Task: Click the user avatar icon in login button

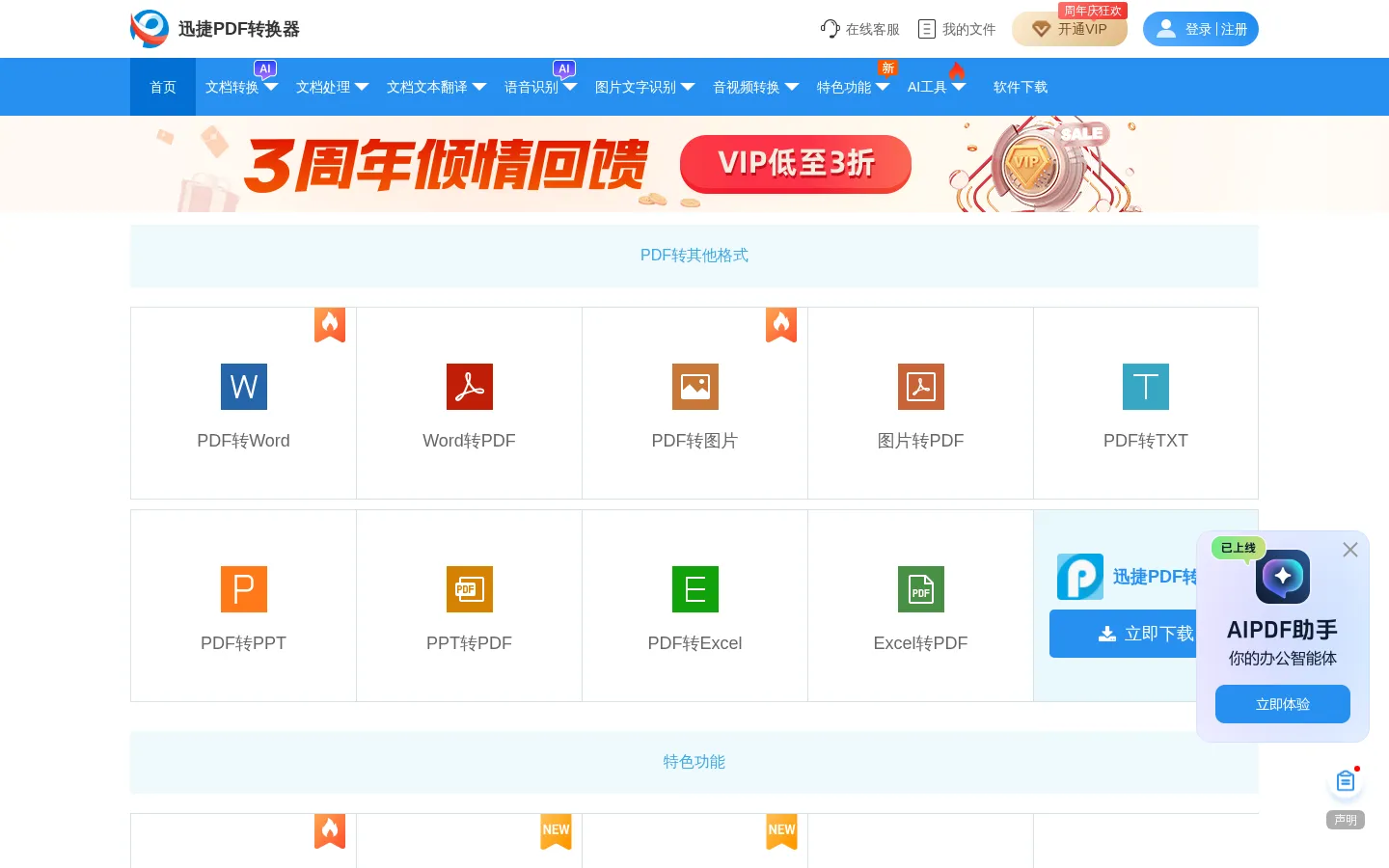Action: [x=1166, y=29]
